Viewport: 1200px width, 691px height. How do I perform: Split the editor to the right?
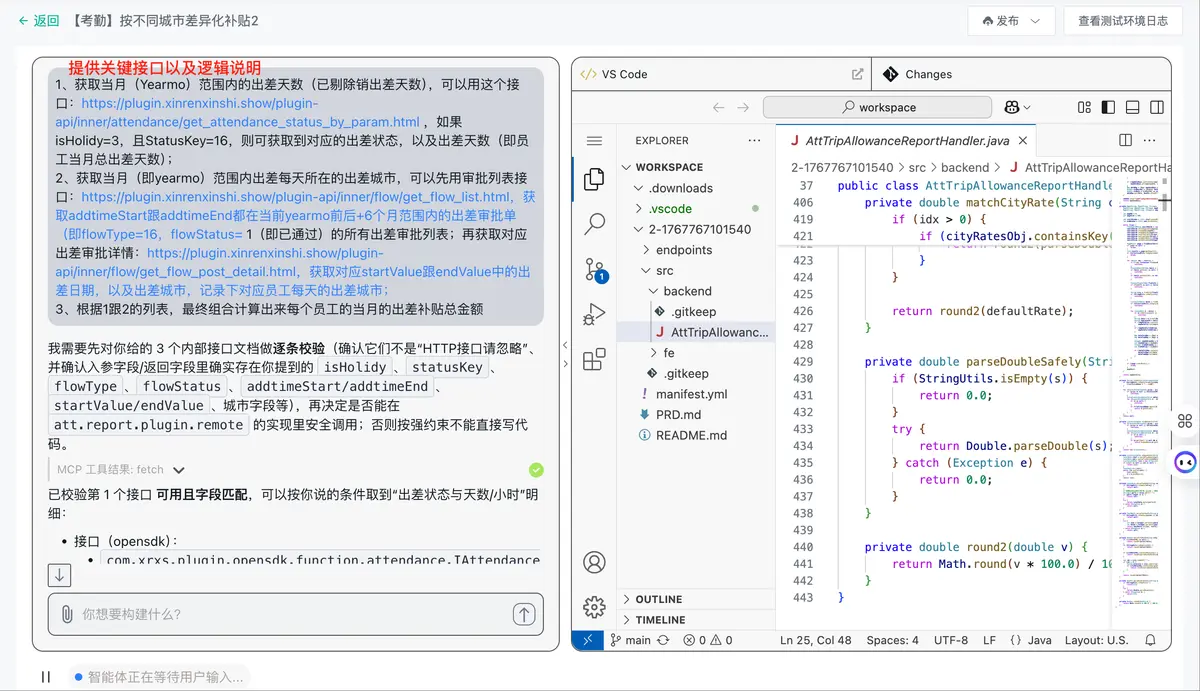[1126, 141]
